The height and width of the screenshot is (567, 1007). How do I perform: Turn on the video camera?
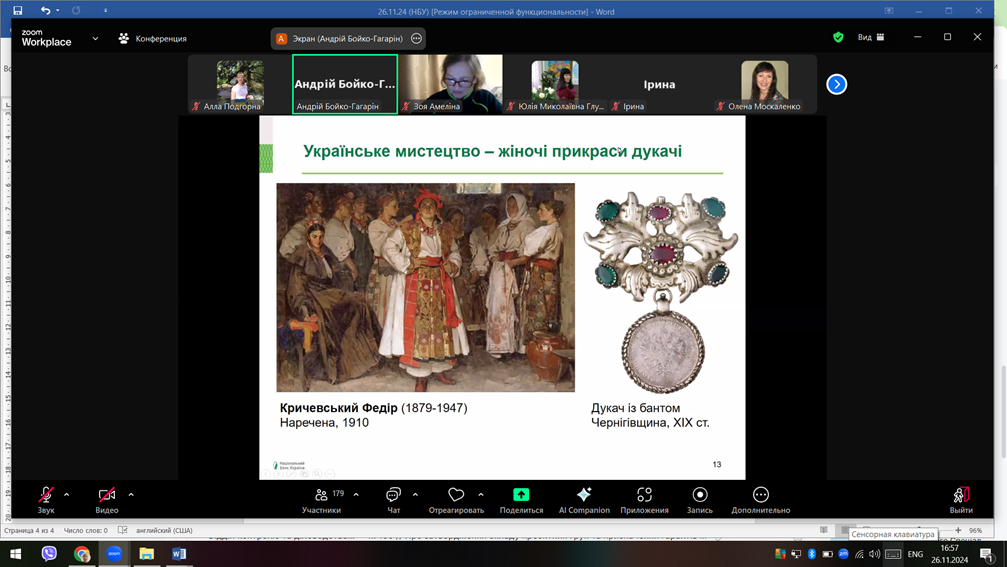[107, 500]
